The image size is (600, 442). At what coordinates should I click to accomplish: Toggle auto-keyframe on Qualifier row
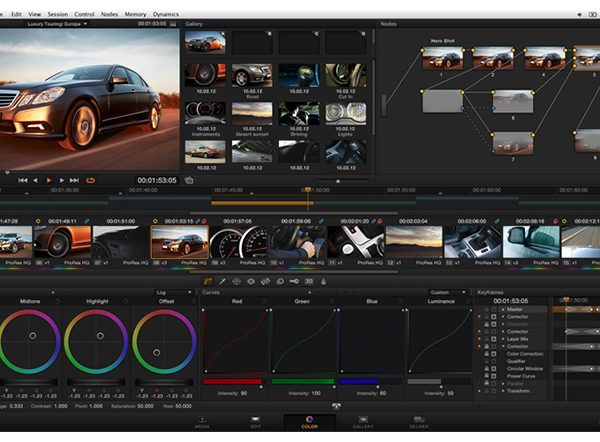pos(494,361)
